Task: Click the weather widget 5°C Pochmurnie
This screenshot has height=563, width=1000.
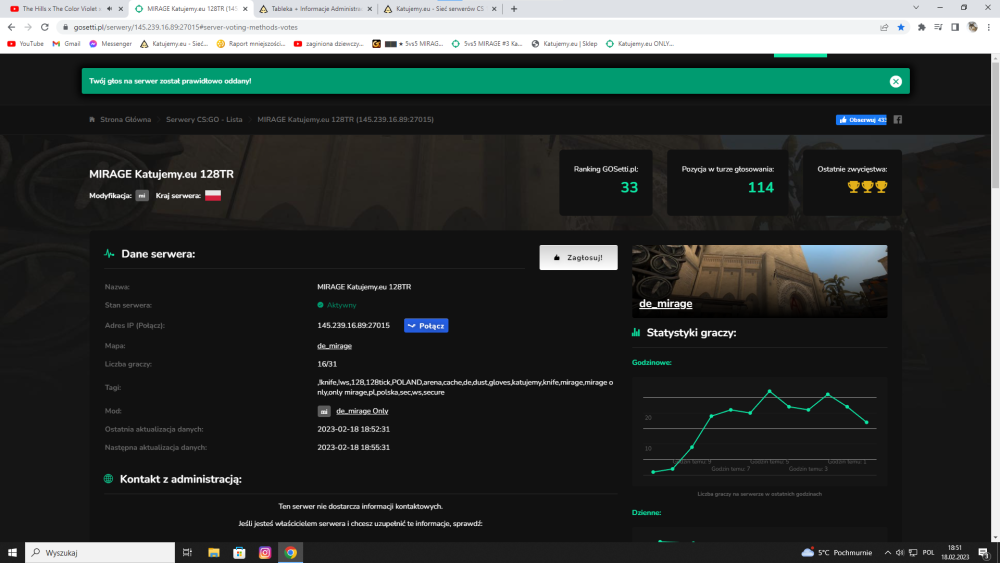Action: (837, 552)
